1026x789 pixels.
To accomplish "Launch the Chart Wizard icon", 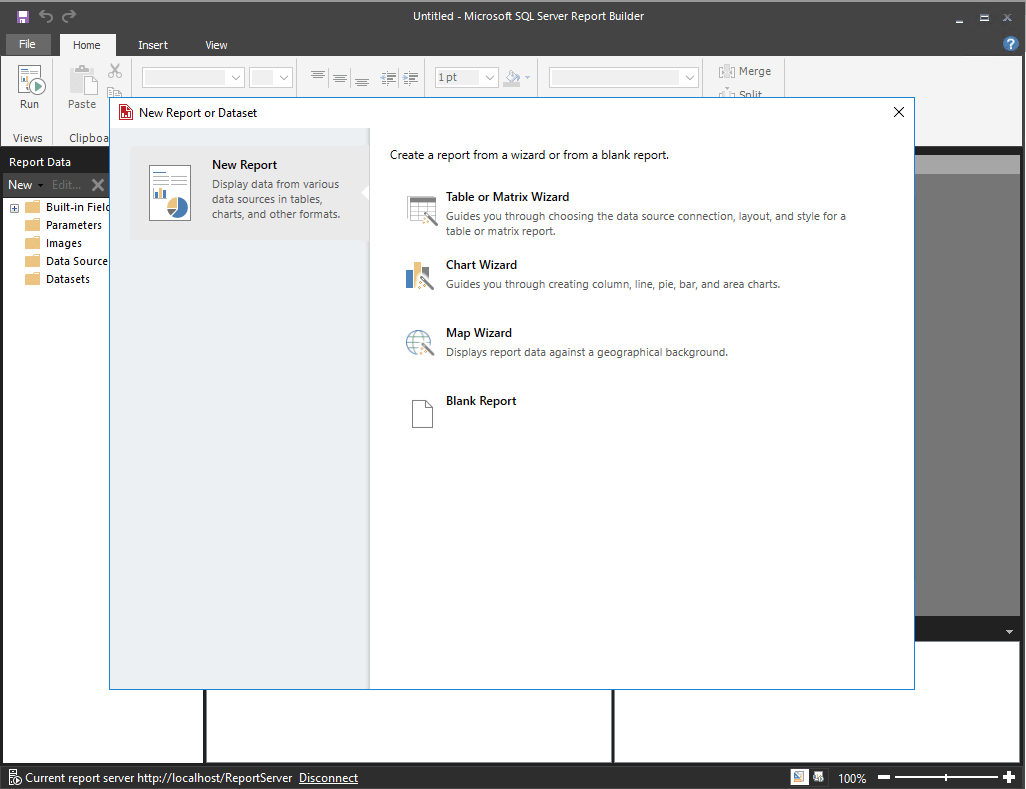I will click(x=420, y=276).
